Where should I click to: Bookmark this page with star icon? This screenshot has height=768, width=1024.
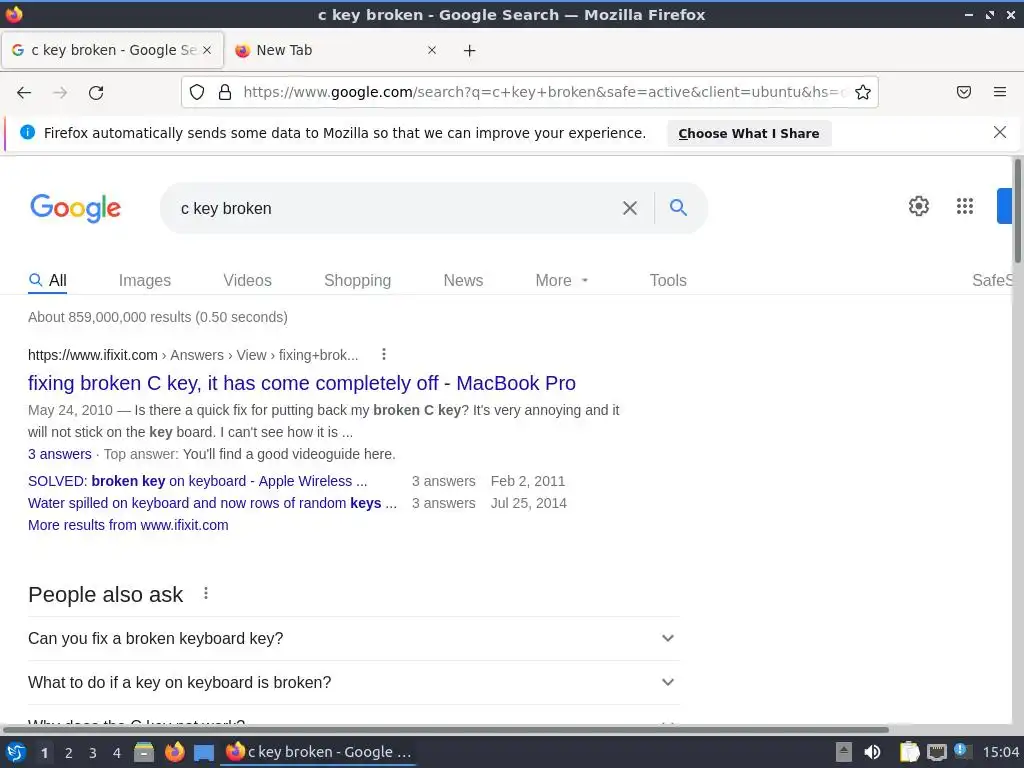pos(863,92)
